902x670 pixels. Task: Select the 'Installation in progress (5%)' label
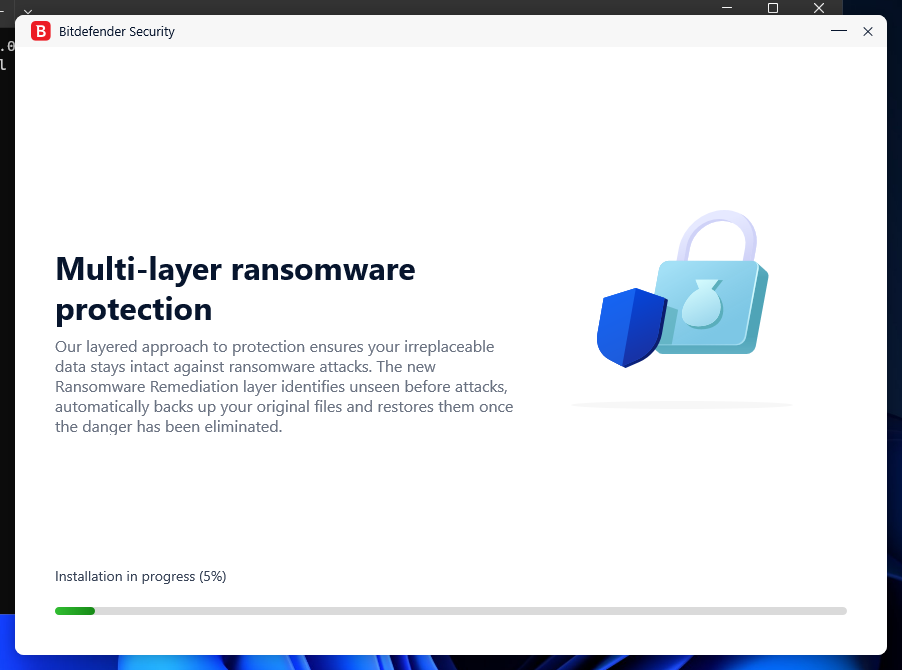140,576
